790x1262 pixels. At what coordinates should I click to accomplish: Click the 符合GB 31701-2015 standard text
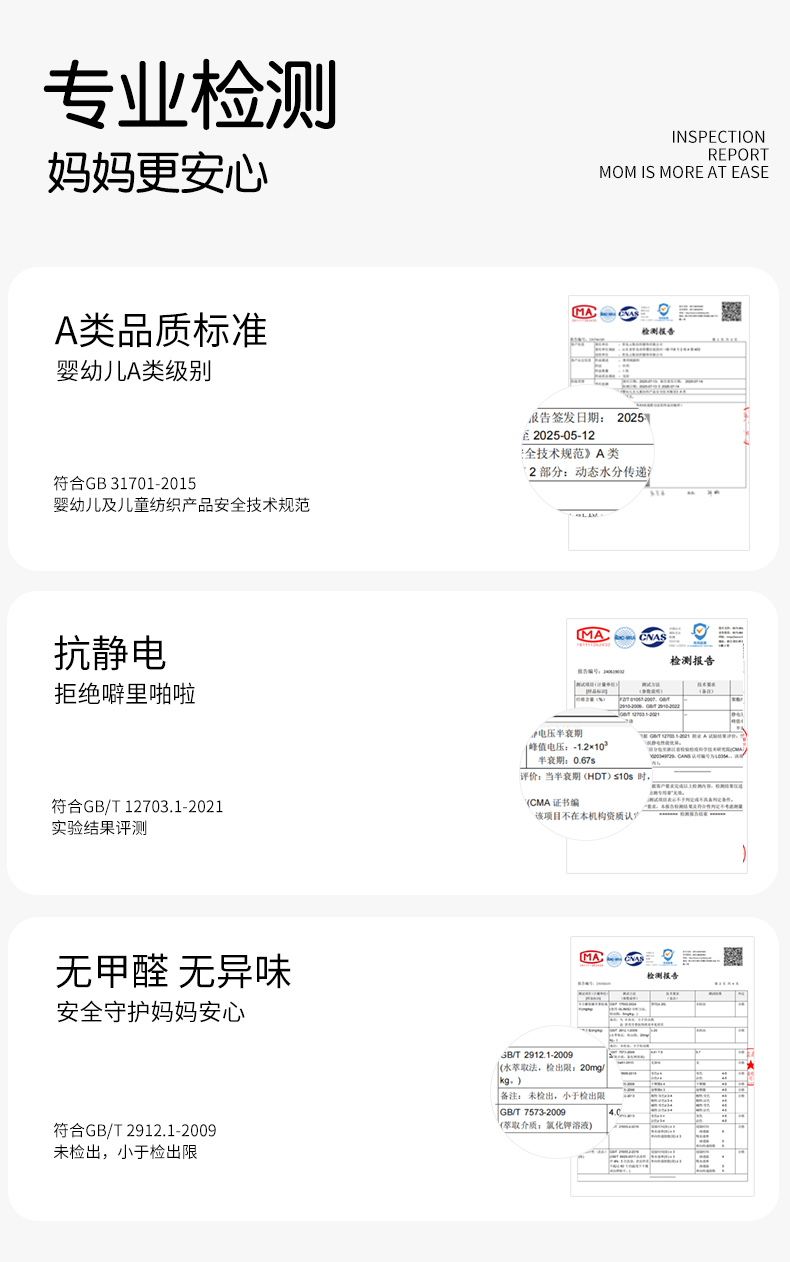coord(125,483)
